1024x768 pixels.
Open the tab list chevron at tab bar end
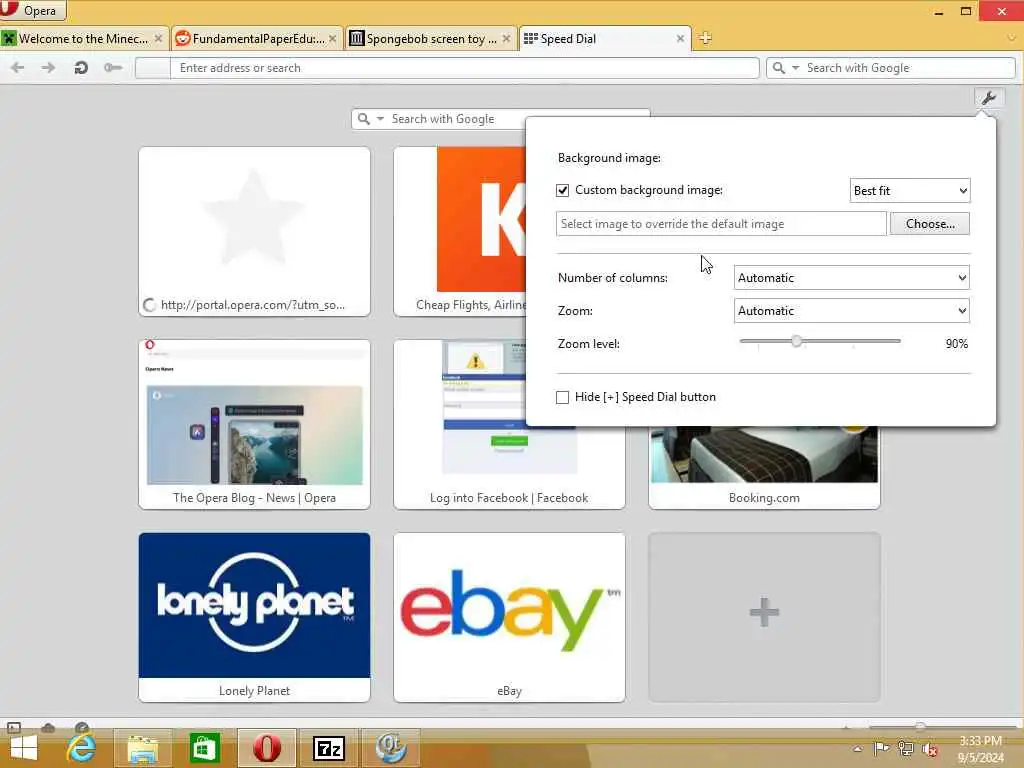[1012, 39]
